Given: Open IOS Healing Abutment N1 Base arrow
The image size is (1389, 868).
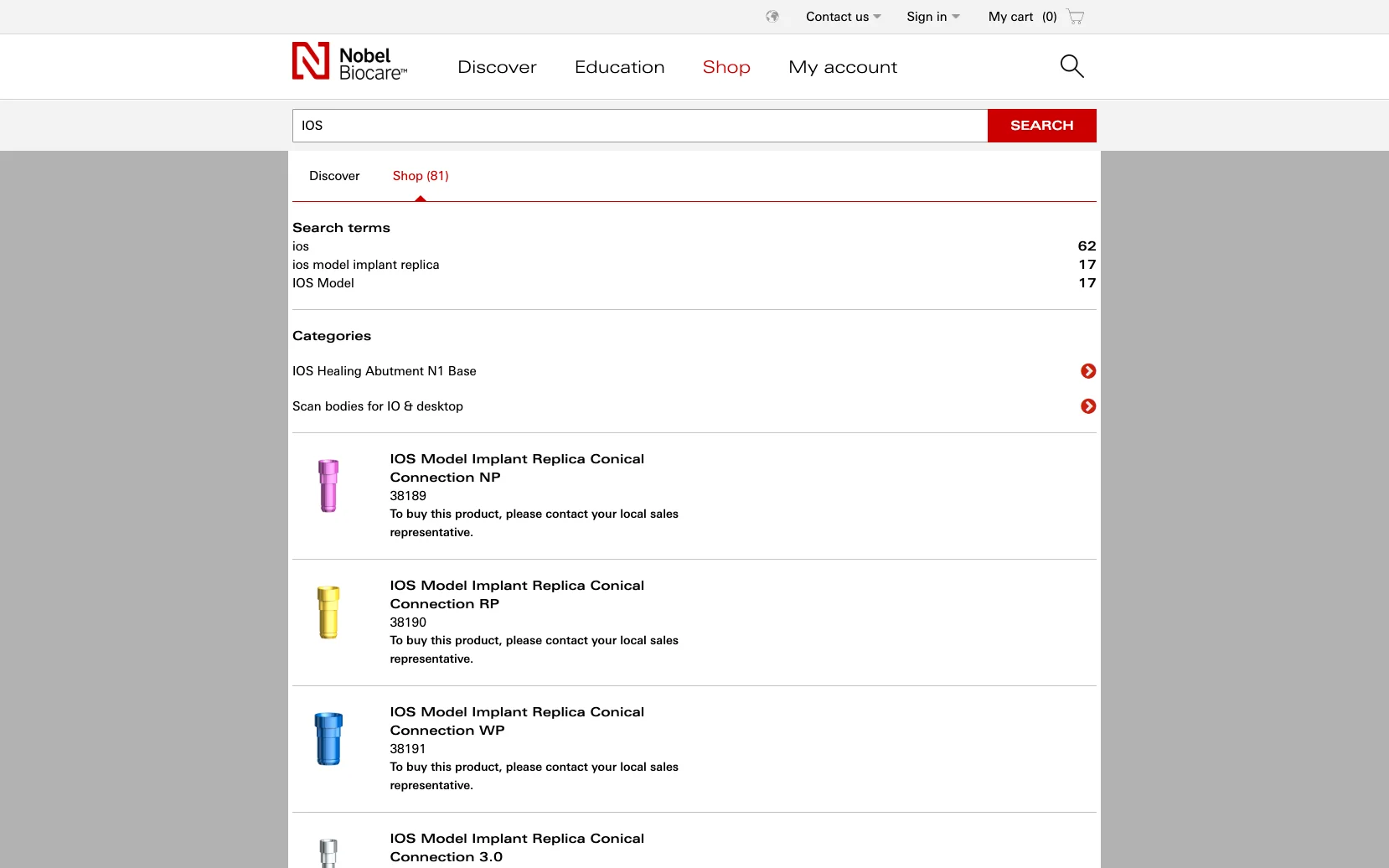Looking at the screenshot, I should pos(1088,371).
